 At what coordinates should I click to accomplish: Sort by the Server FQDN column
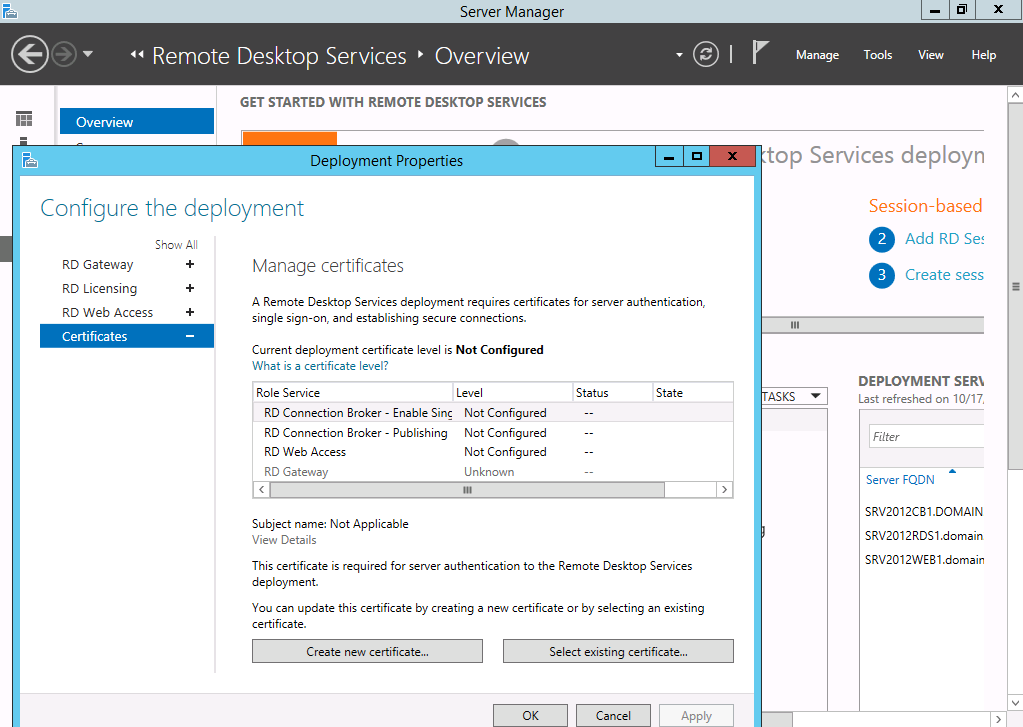tap(900, 480)
